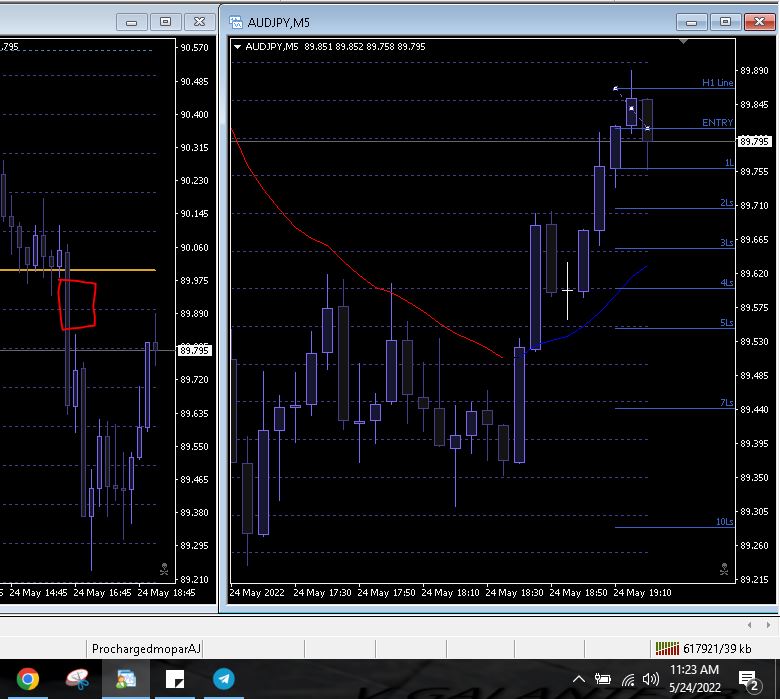Open the Sticky Notes taskbar icon
780x699 pixels.
pos(175,679)
